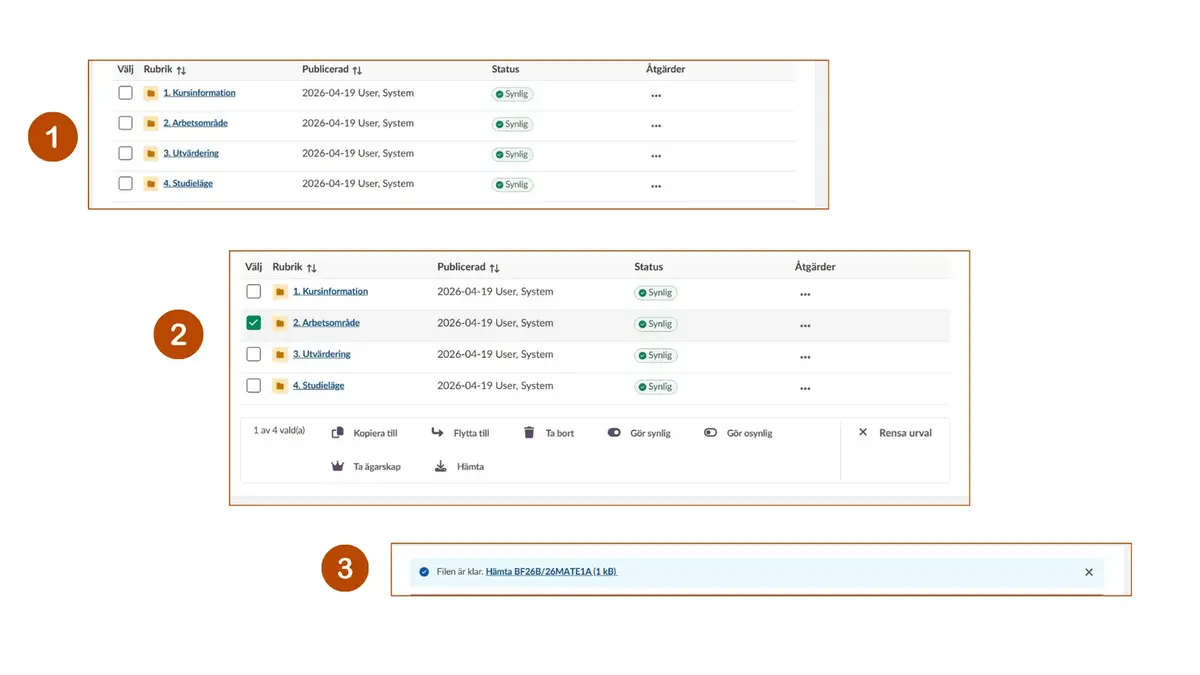
Task: Open actions menu for 1. Kursinformation in panel 1
Action: [x=656, y=96]
